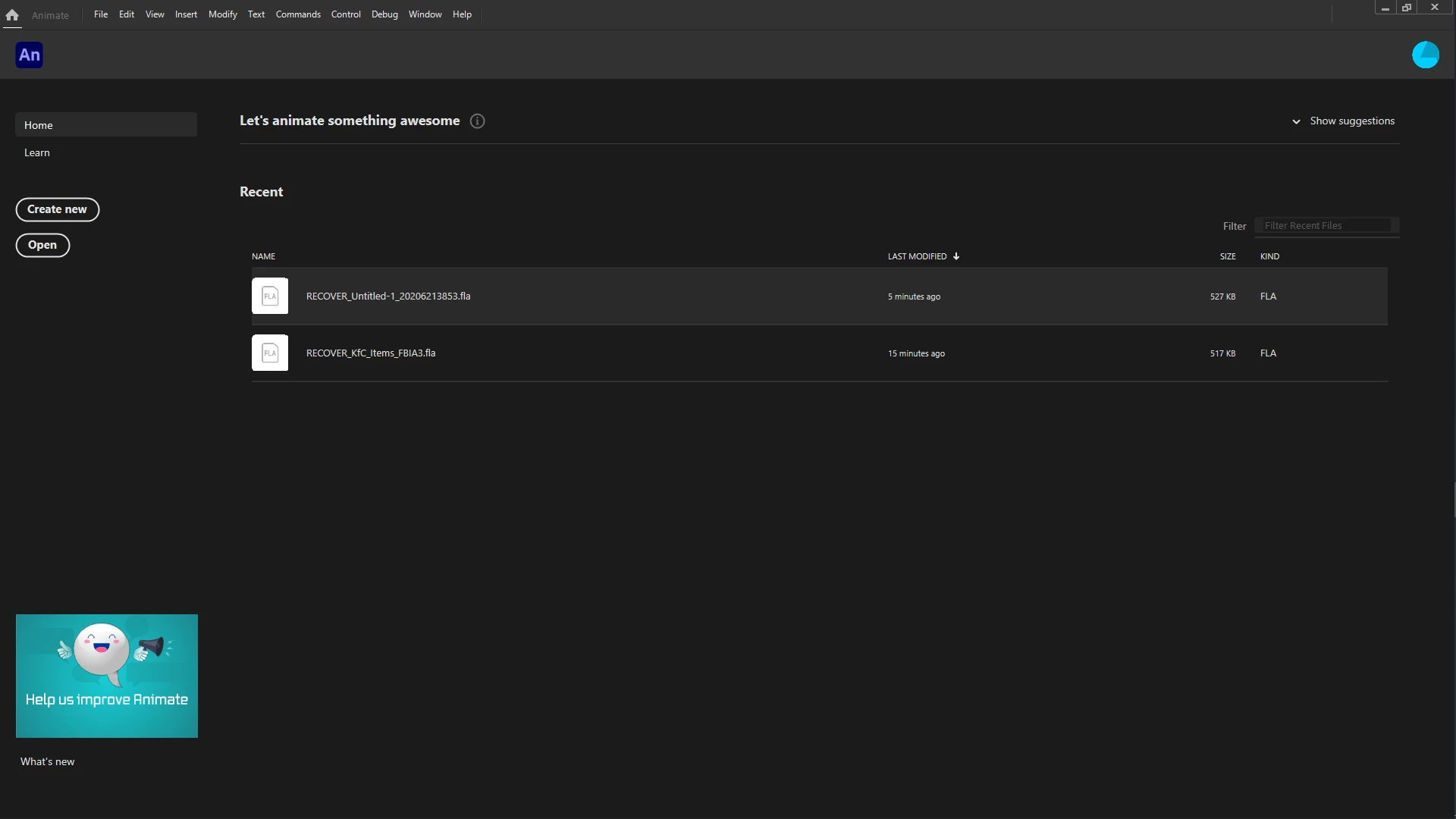The image size is (1456, 819).
Task: Click the Home house icon
Action: click(12, 14)
